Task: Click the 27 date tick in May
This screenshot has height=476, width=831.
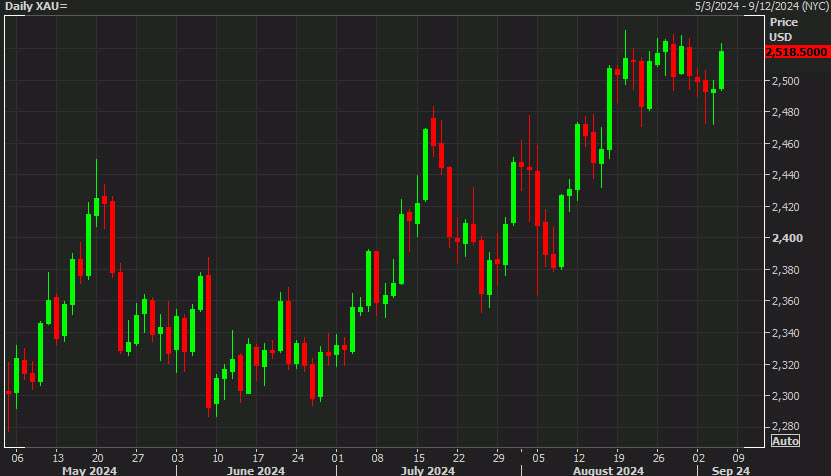Action: (x=138, y=458)
